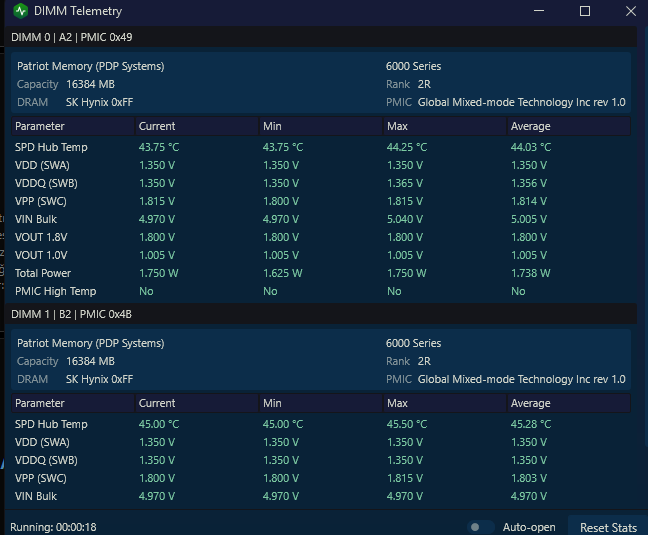Select the PMIC High Temp row
Image resolution: width=648 pixels, height=535 pixels.
coord(321,291)
